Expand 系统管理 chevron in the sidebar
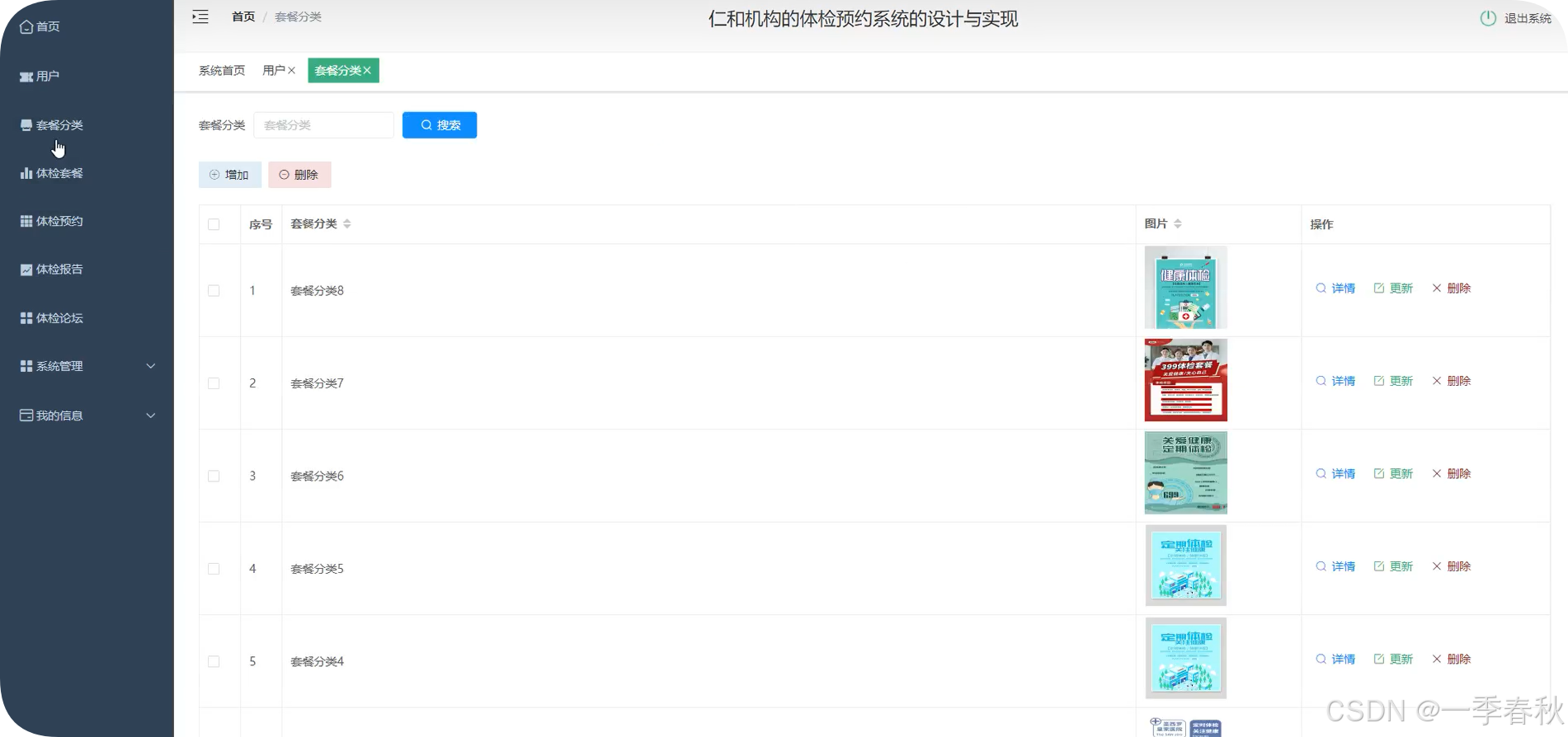The width and height of the screenshot is (1568, 737). [151, 366]
